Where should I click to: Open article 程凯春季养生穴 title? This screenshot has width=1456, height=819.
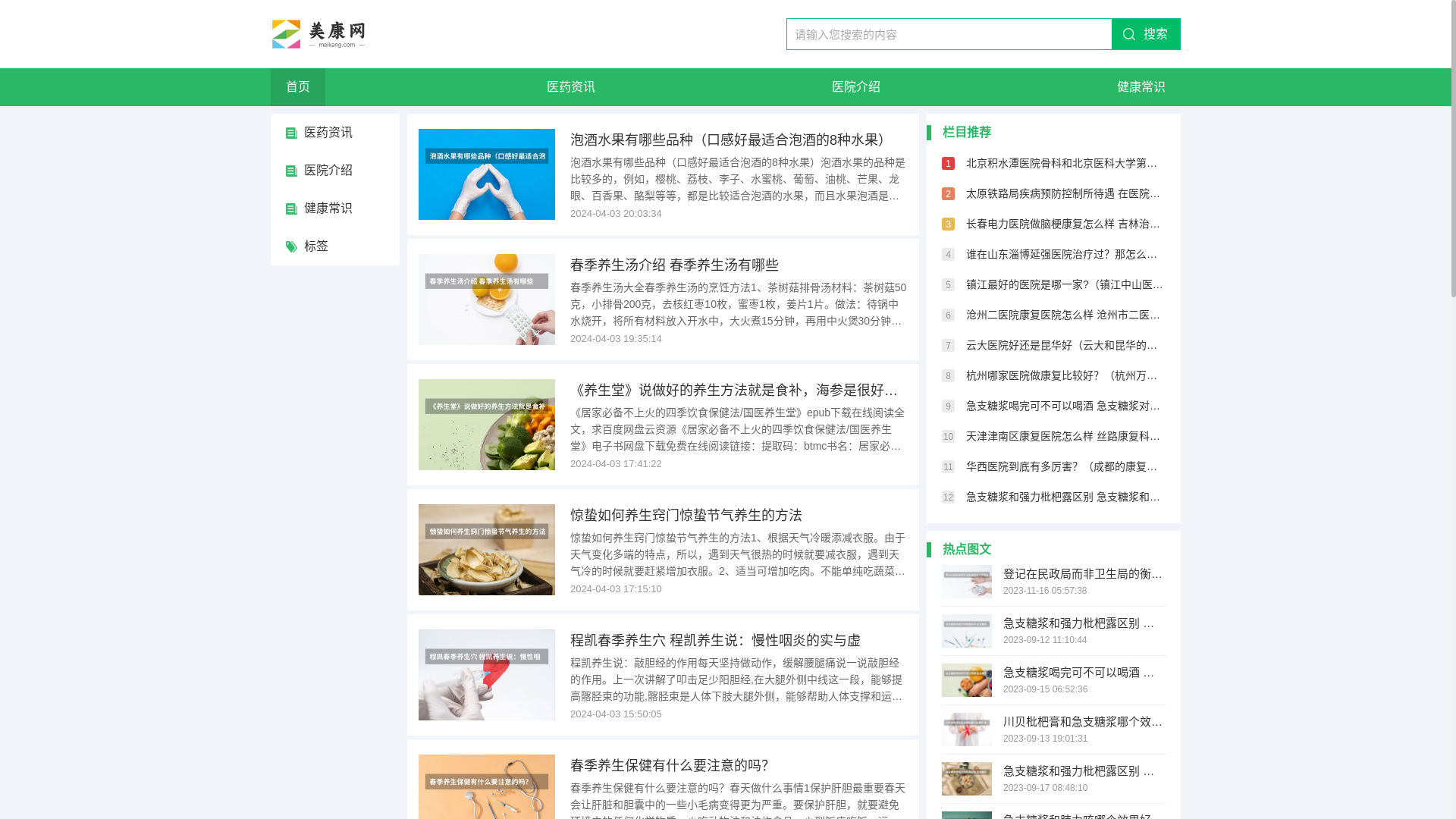[715, 640]
